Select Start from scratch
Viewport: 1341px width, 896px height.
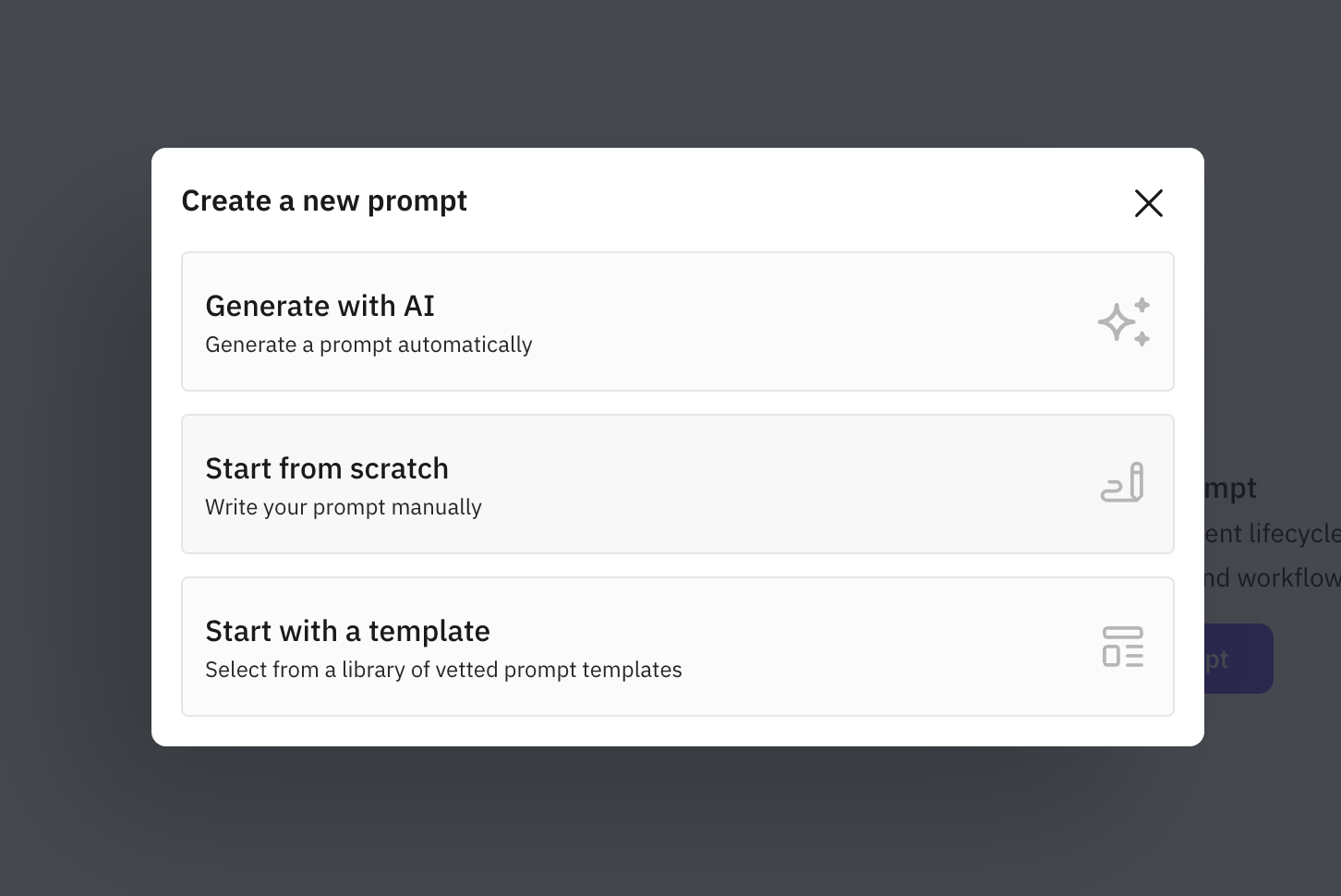677,483
